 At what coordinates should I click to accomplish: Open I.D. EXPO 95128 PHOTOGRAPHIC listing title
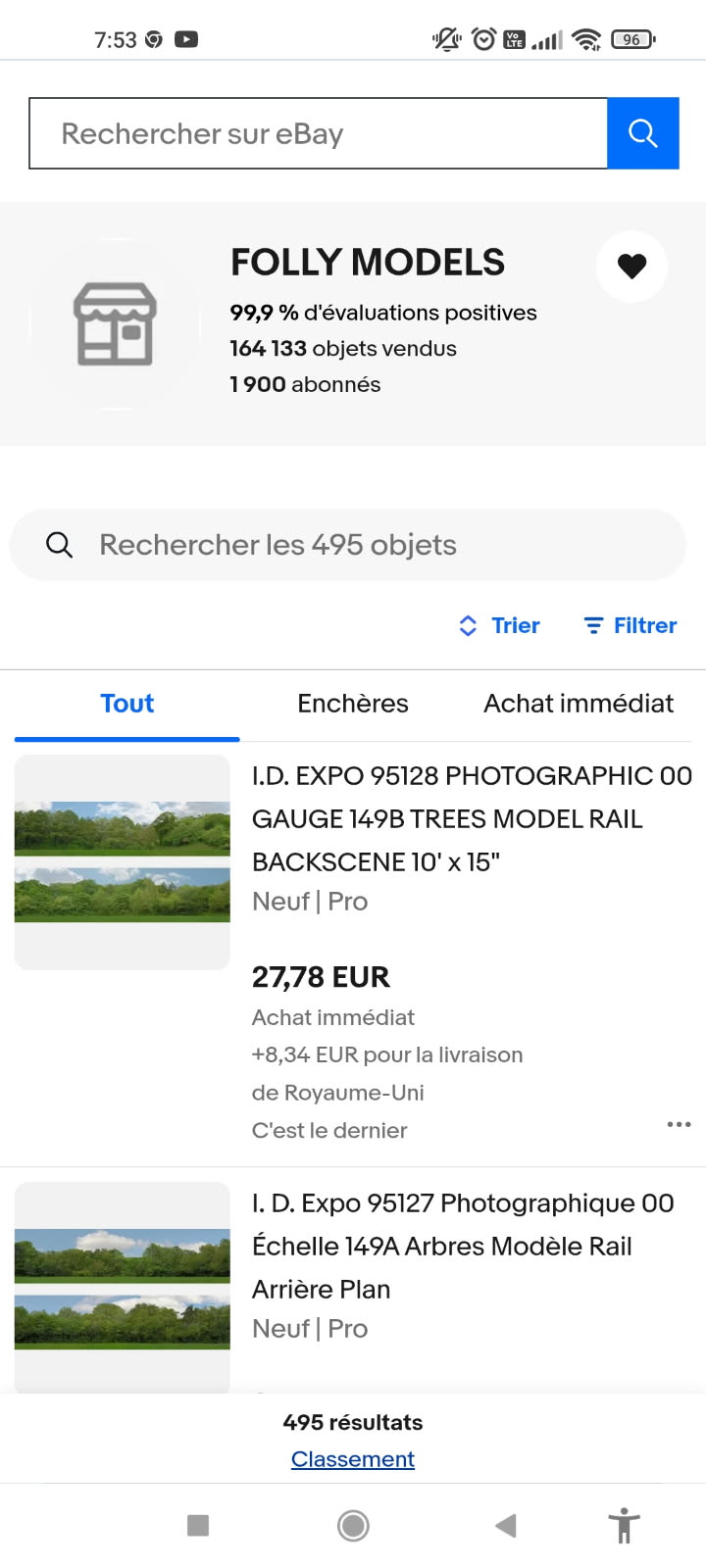click(x=472, y=818)
